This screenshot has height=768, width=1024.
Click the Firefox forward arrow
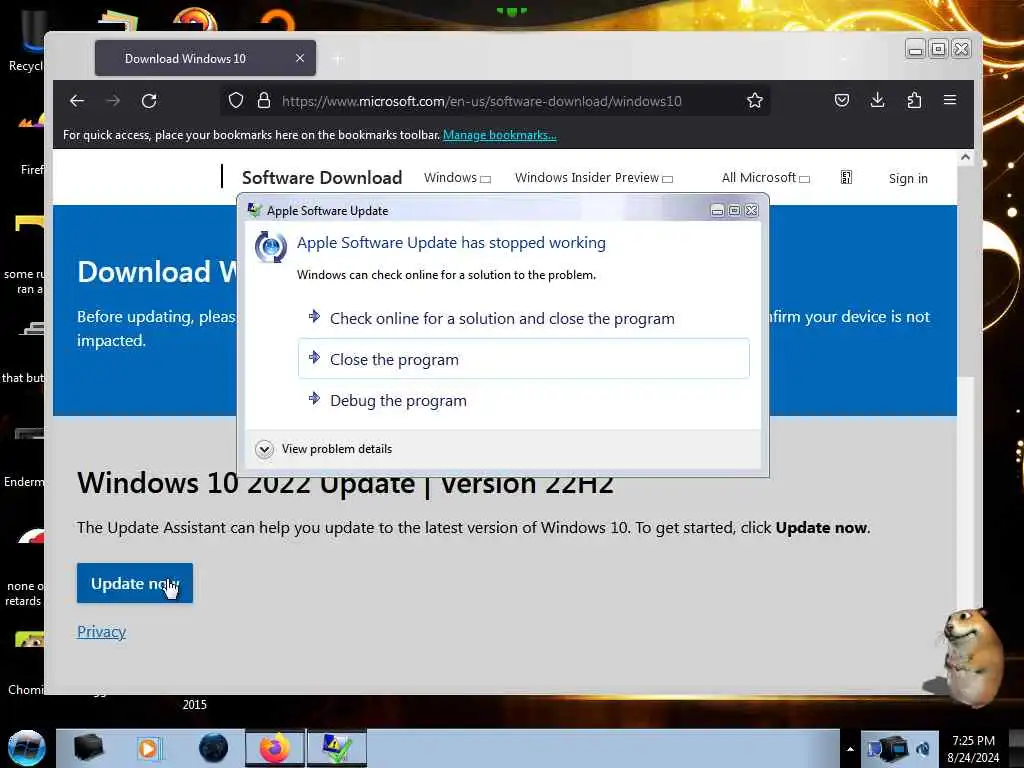tap(113, 101)
